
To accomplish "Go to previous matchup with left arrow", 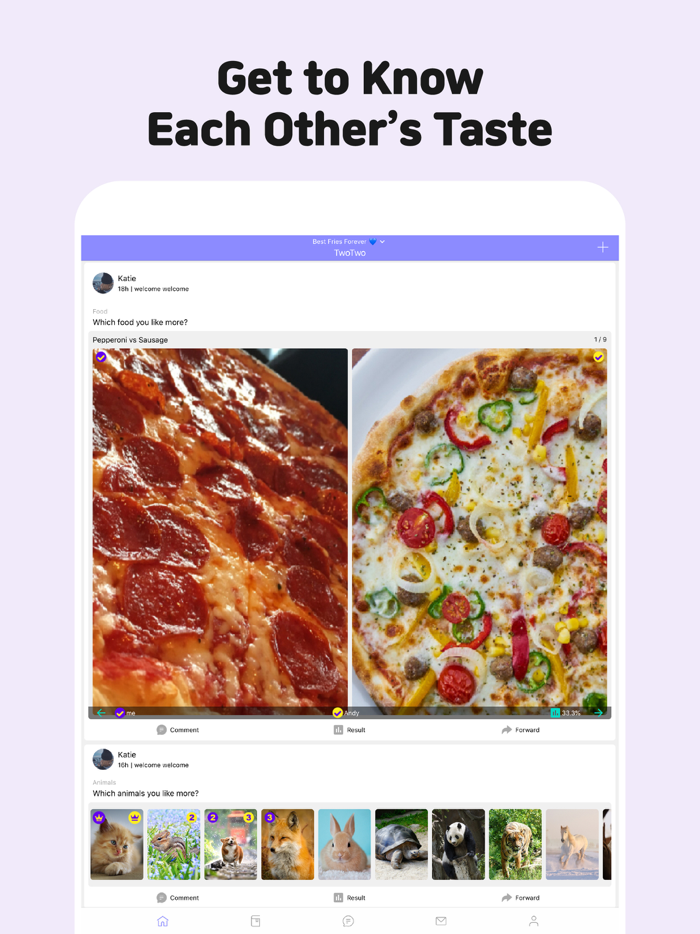I will (x=101, y=712).
